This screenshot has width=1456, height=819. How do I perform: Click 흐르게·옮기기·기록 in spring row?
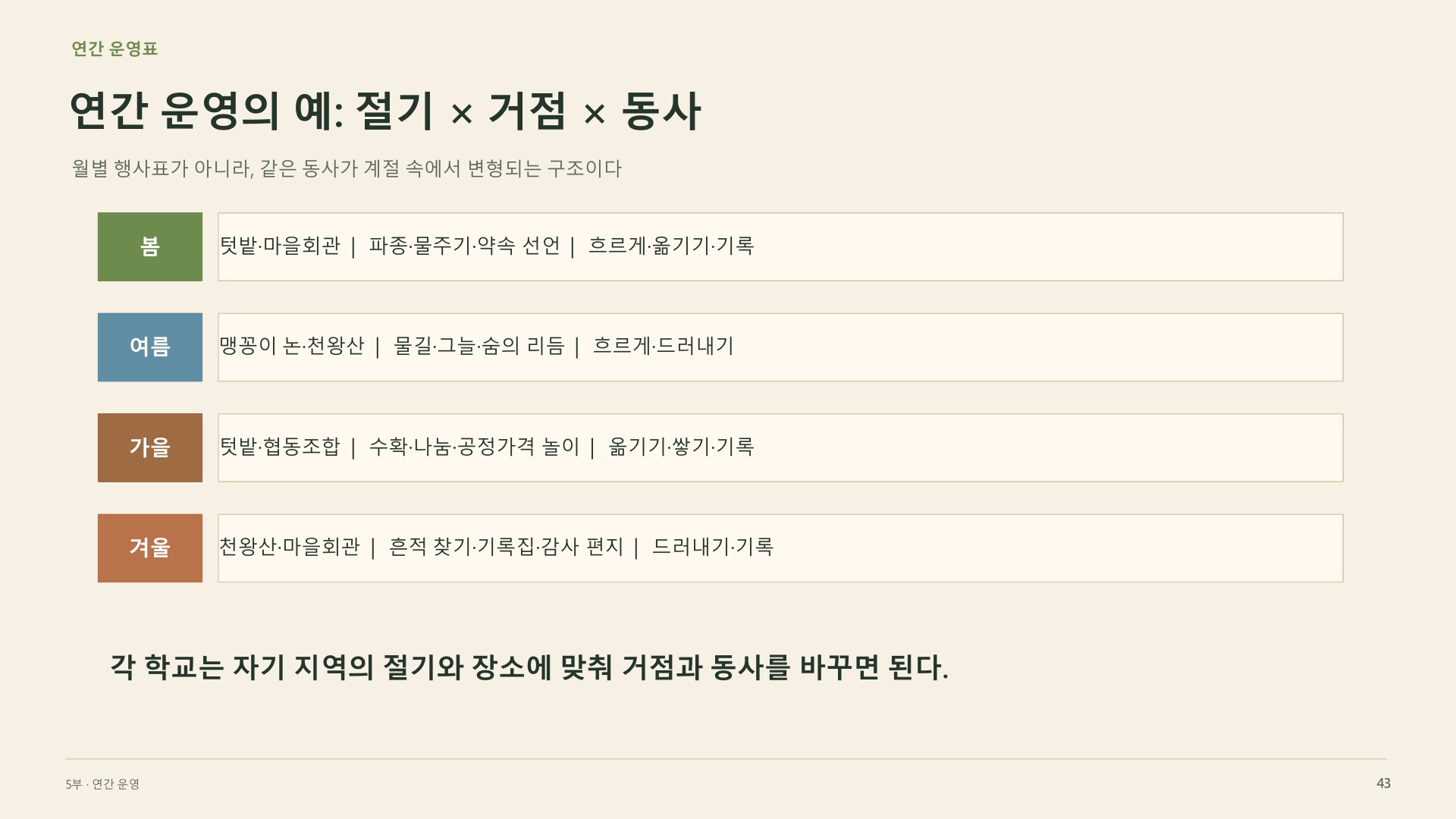(671, 246)
